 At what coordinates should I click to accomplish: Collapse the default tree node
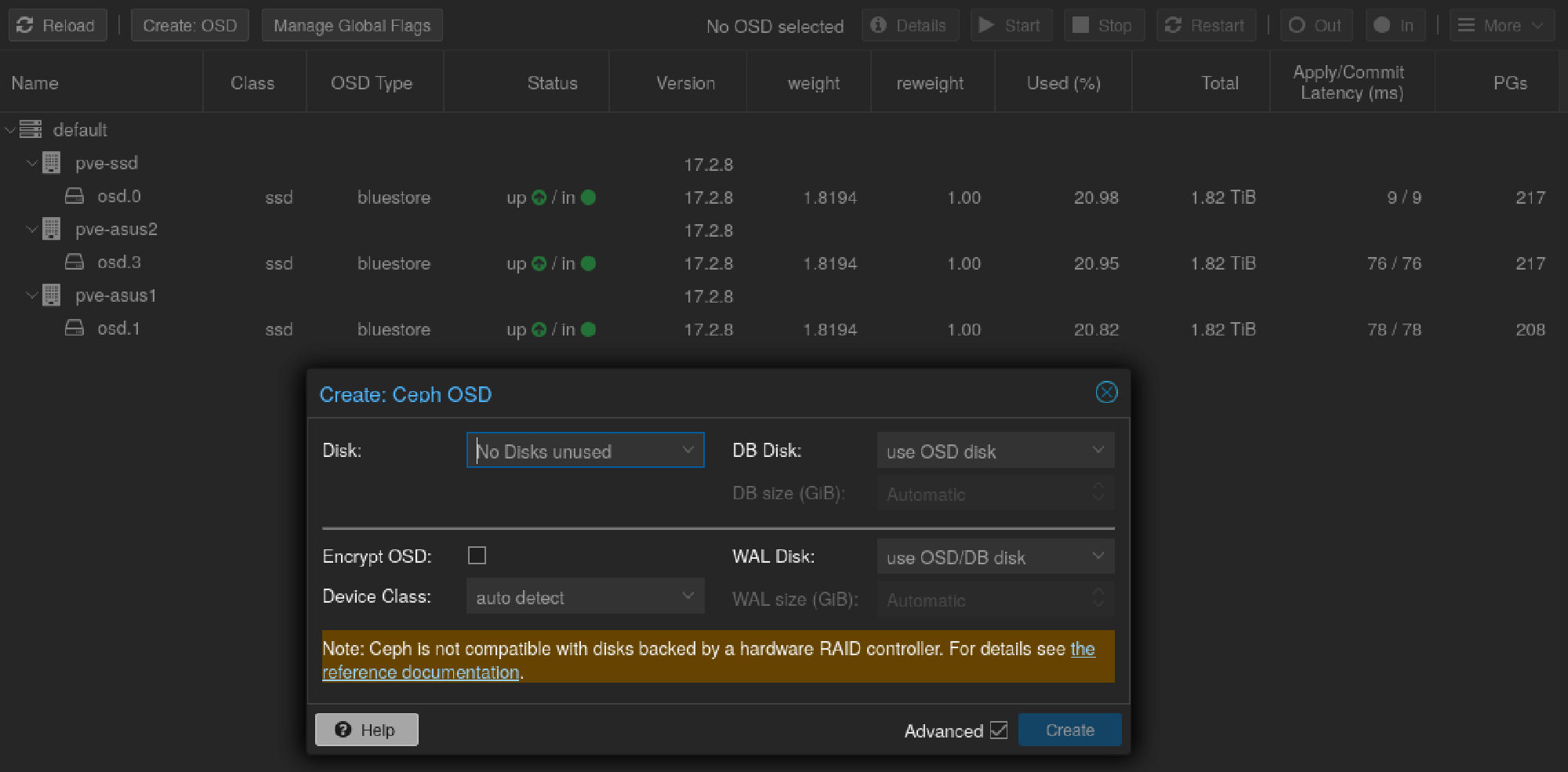tap(9, 129)
